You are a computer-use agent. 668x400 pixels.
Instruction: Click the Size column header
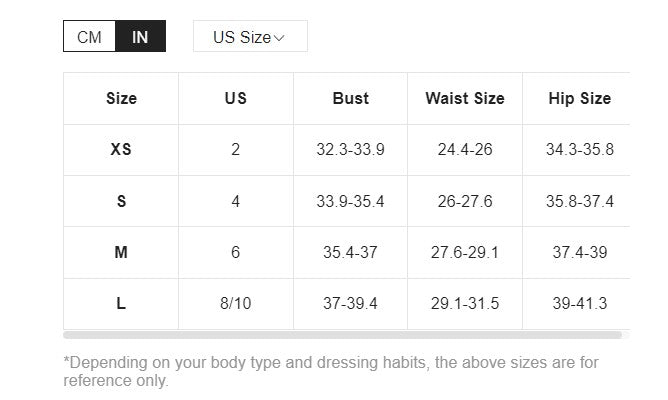point(121,98)
